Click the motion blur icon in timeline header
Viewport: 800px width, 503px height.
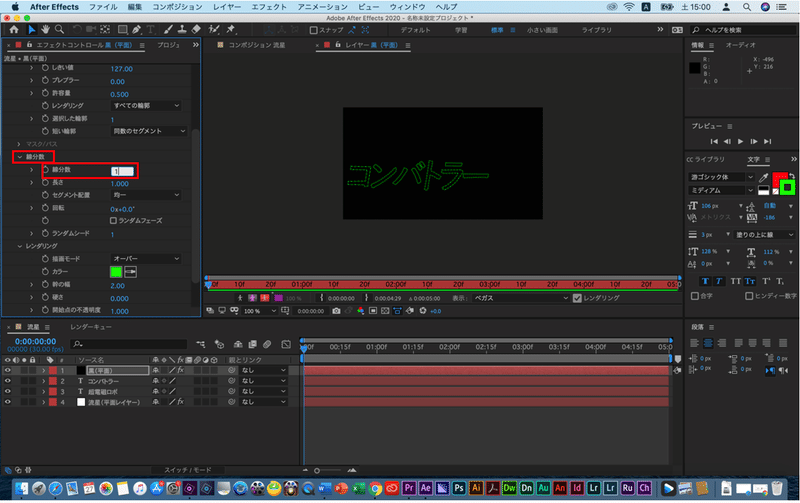(x=267, y=344)
